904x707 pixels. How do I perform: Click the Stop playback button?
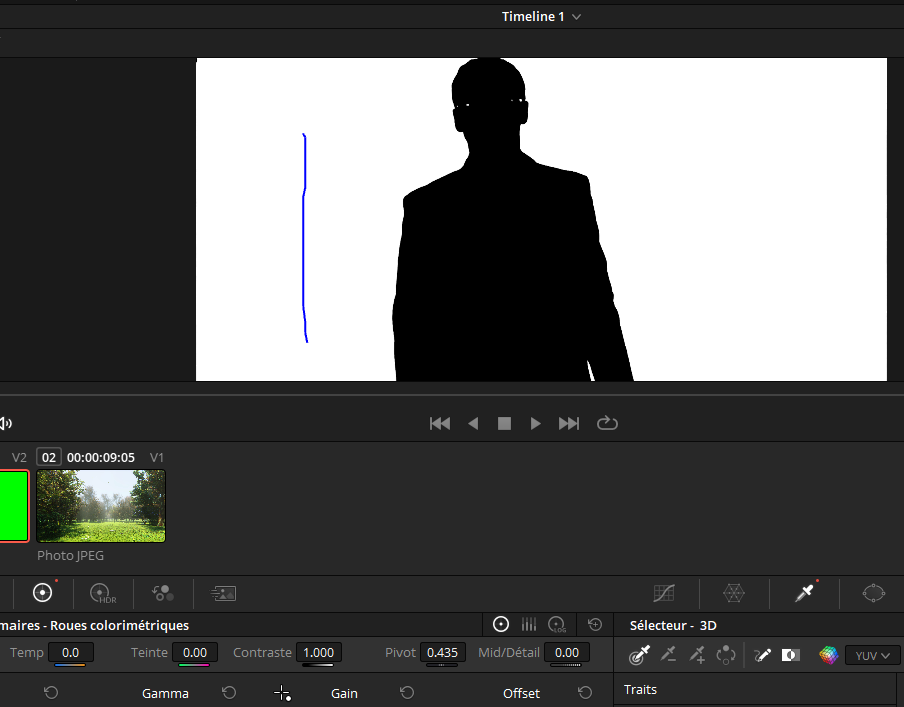pos(504,423)
